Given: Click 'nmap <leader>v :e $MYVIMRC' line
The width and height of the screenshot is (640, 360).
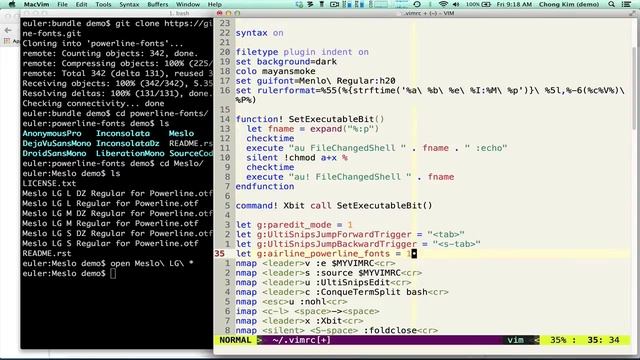Looking at the screenshot, I should tap(315, 263).
